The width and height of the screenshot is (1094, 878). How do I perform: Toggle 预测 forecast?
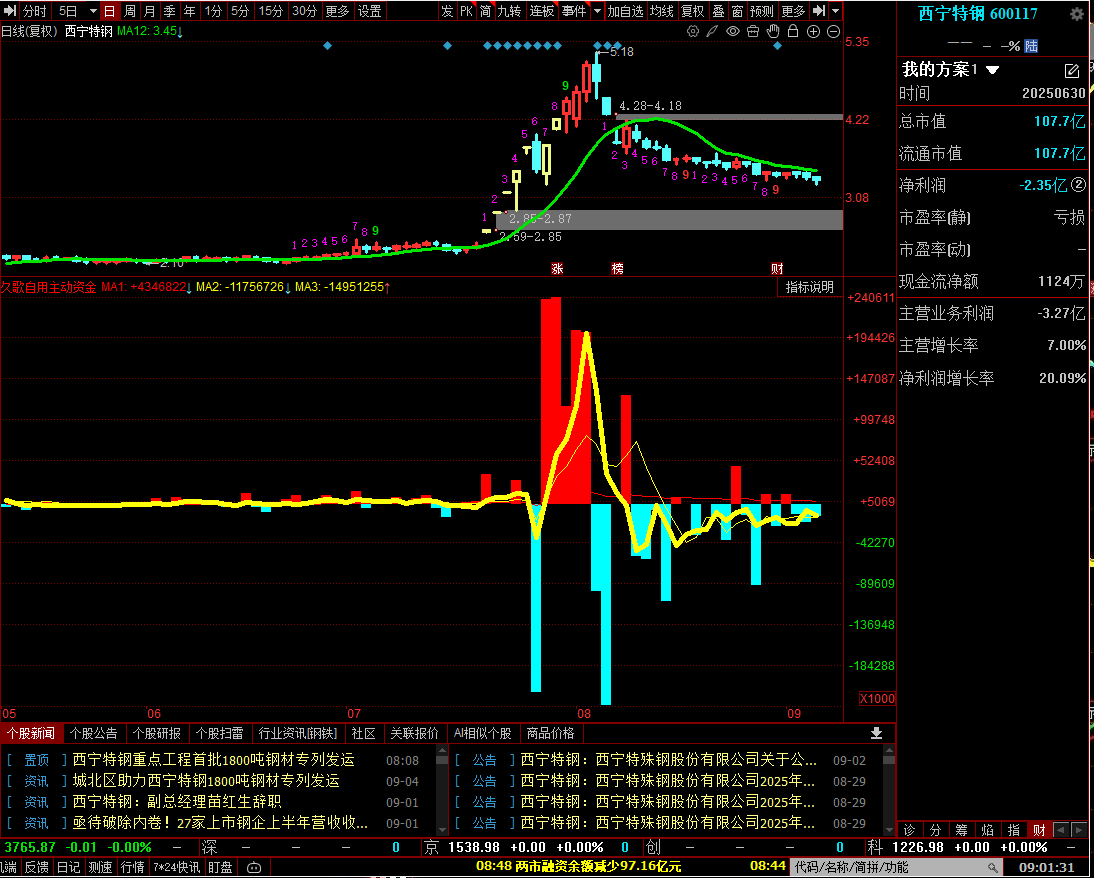pos(762,11)
